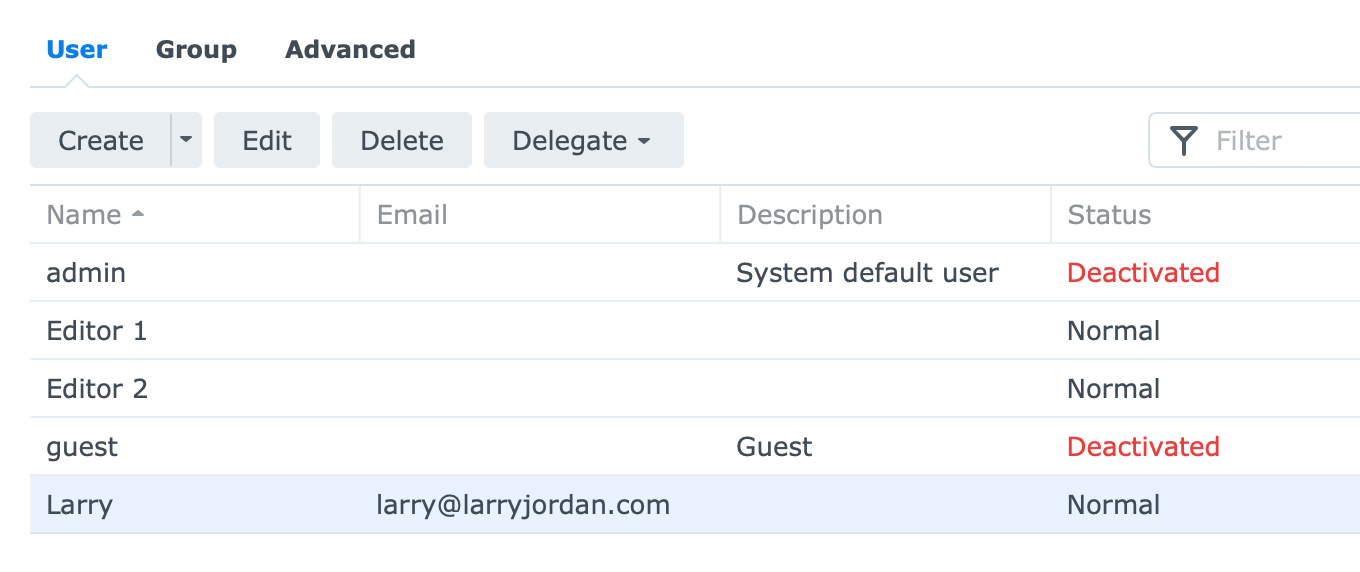
Task: Click the filter funnel icon
Action: coord(1184,141)
